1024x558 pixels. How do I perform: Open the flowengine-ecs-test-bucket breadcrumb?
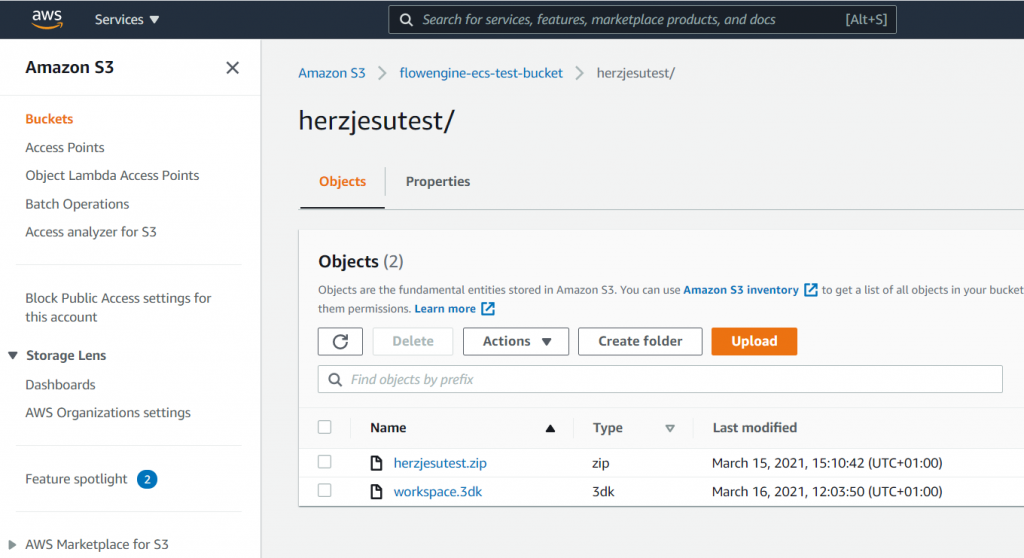coord(481,73)
